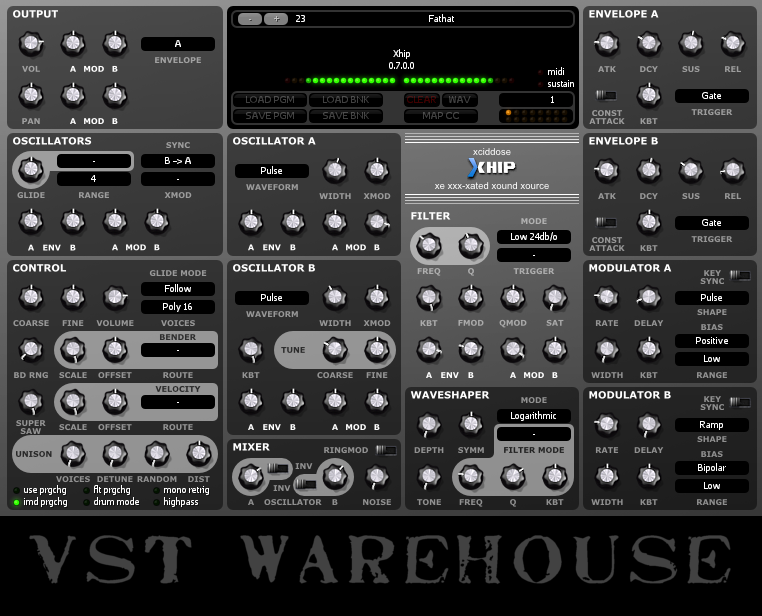Go to previous preset with minus button
Image resolution: width=762 pixels, height=616 pixels.
[250, 19]
